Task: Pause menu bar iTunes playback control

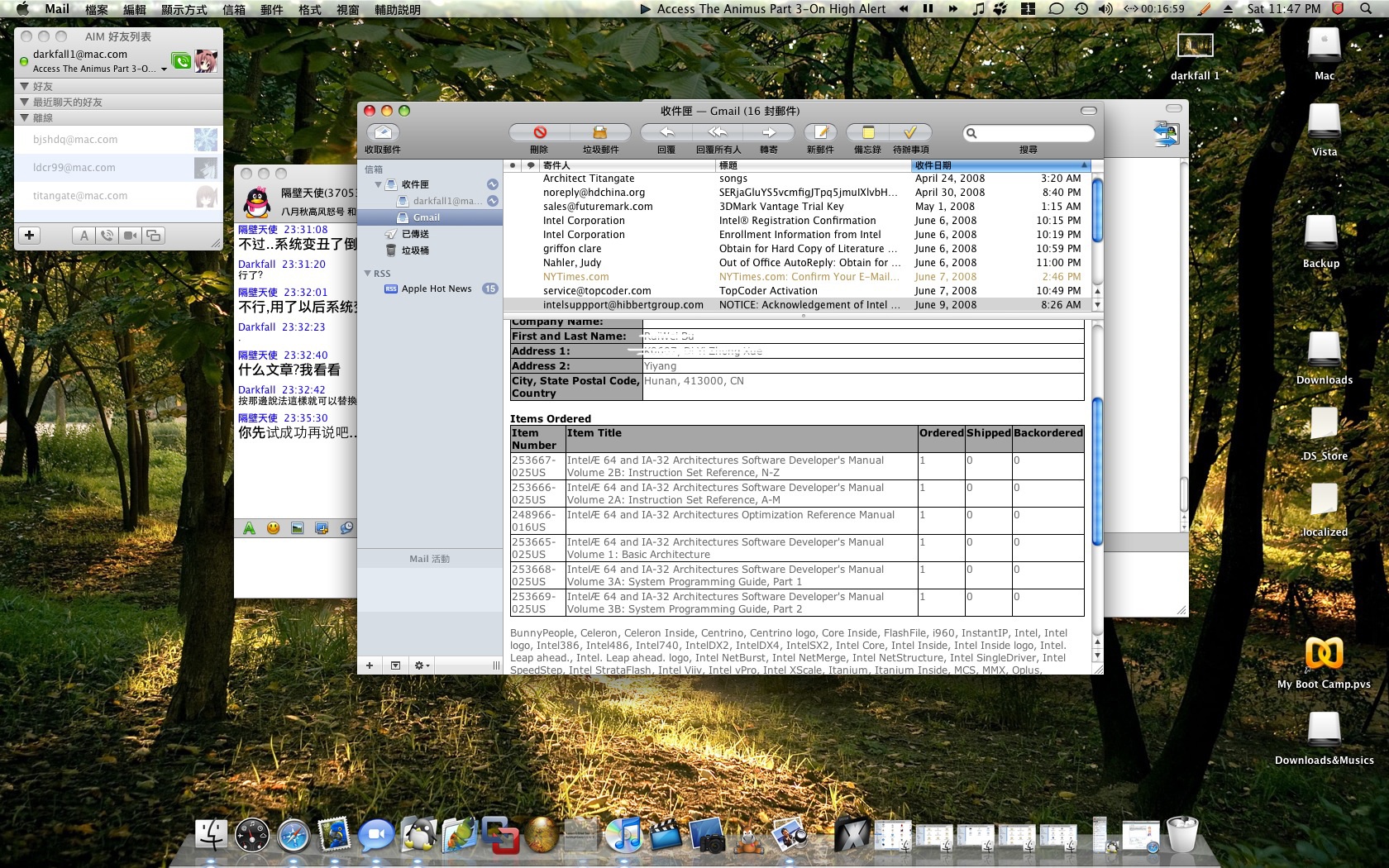Action: [x=928, y=9]
